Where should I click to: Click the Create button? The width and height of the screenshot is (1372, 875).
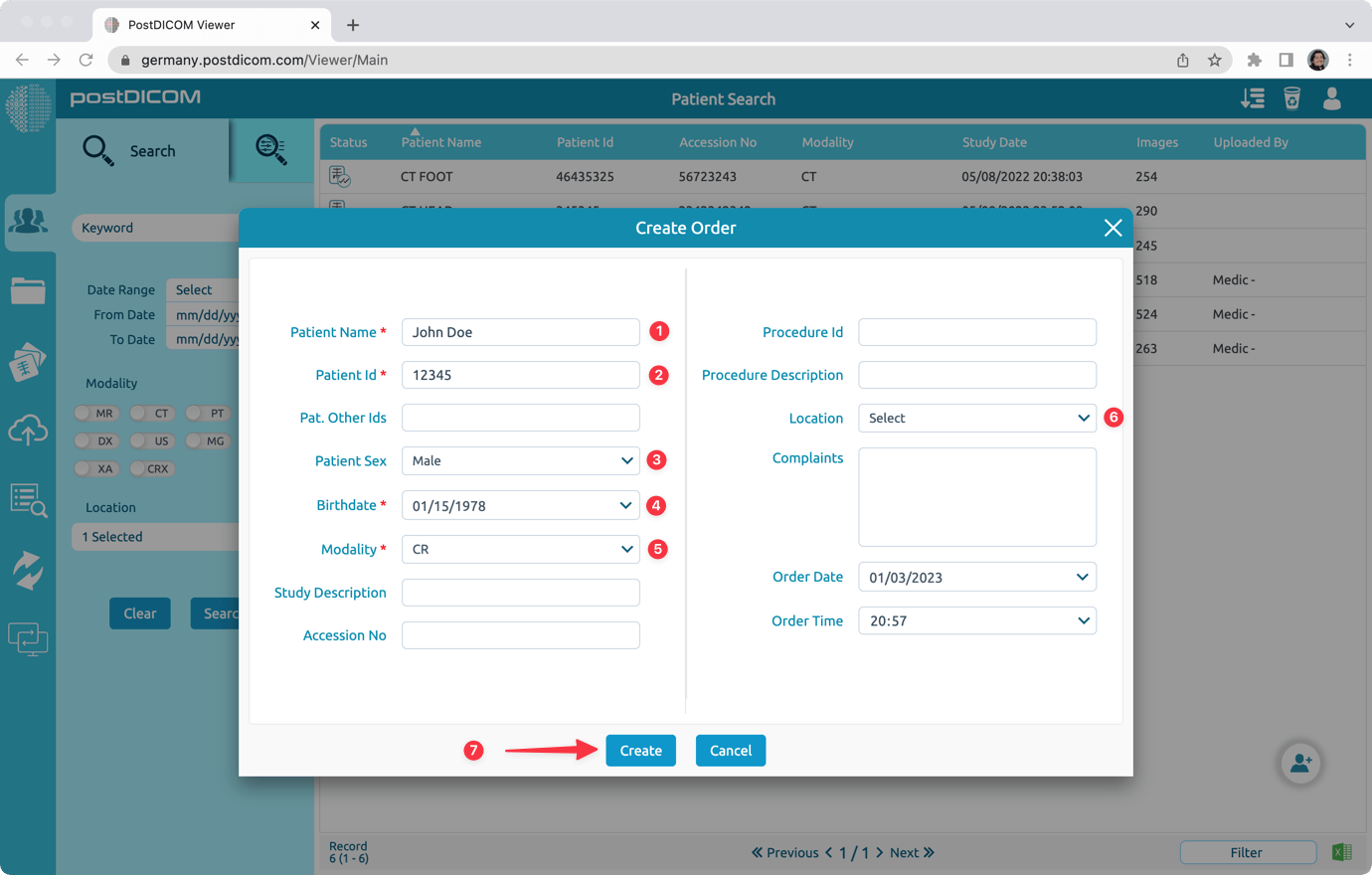click(x=640, y=751)
